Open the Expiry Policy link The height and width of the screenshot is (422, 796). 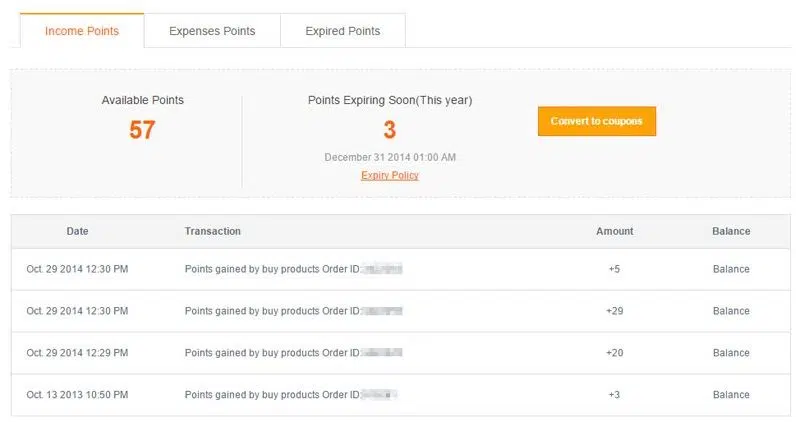click(390, 175)
